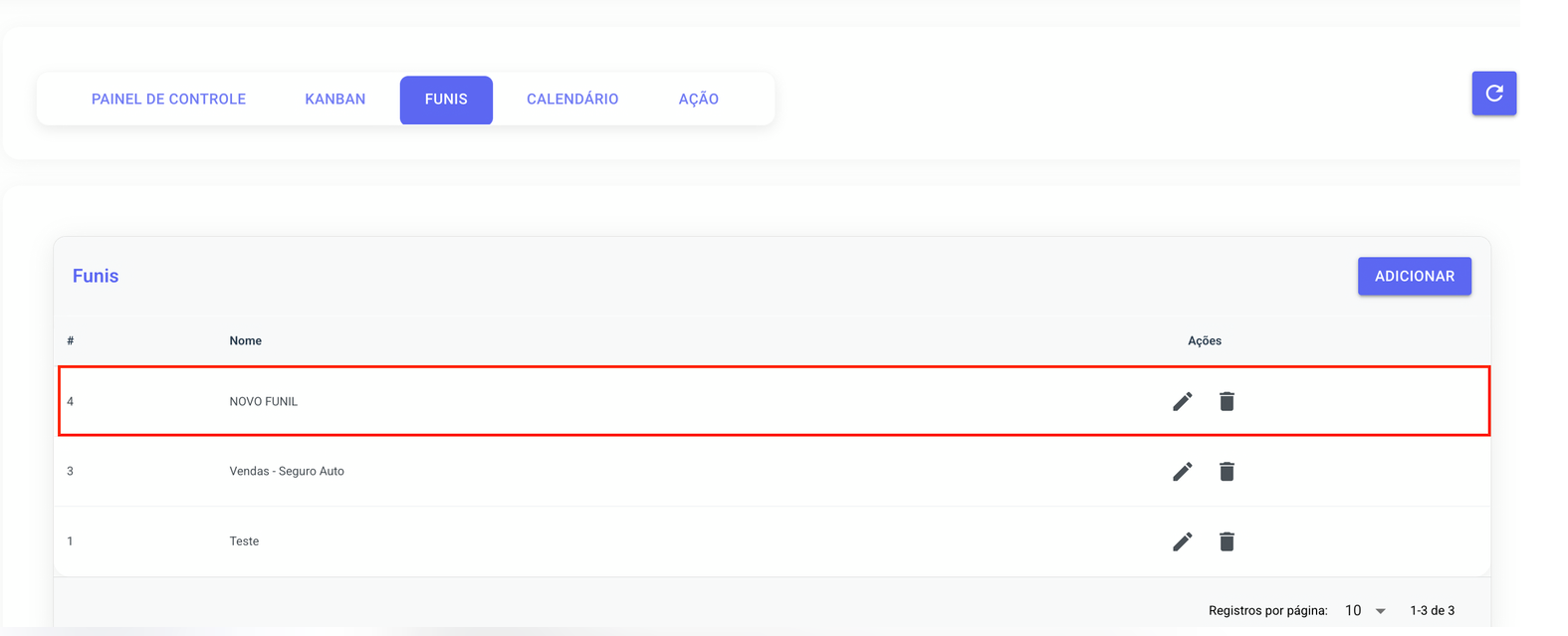Edit the Vendas - Seguro Auto funnel

point(1182,472)
